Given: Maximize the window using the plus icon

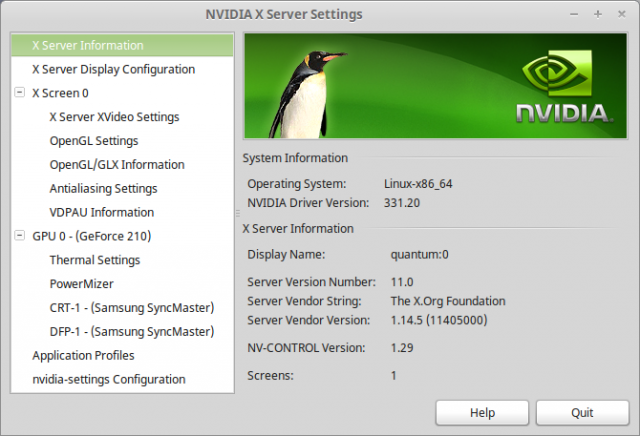Looking at the screenshot, I should [598, 14].
